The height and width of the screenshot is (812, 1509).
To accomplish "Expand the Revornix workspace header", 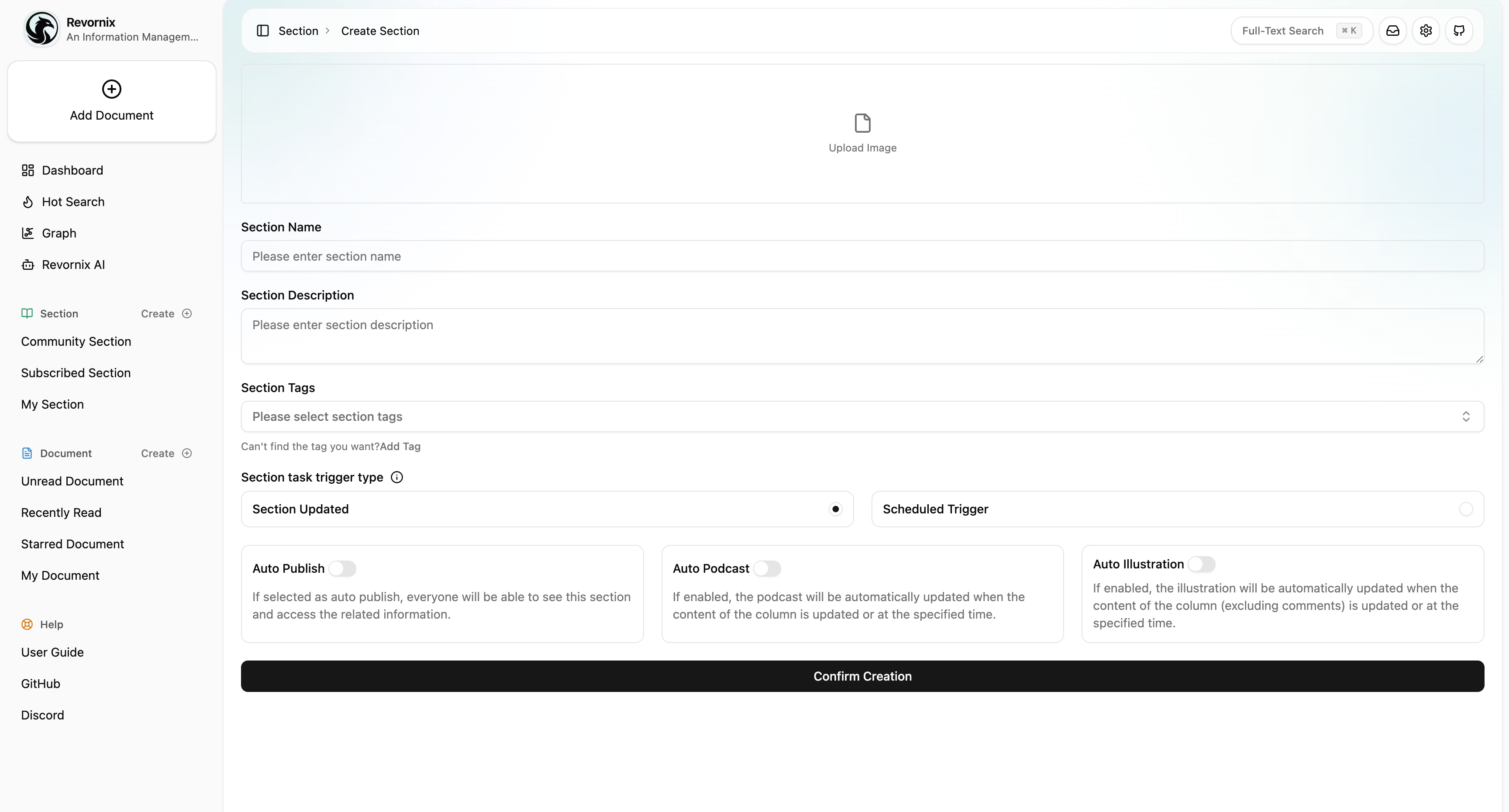I will point(111,29).
